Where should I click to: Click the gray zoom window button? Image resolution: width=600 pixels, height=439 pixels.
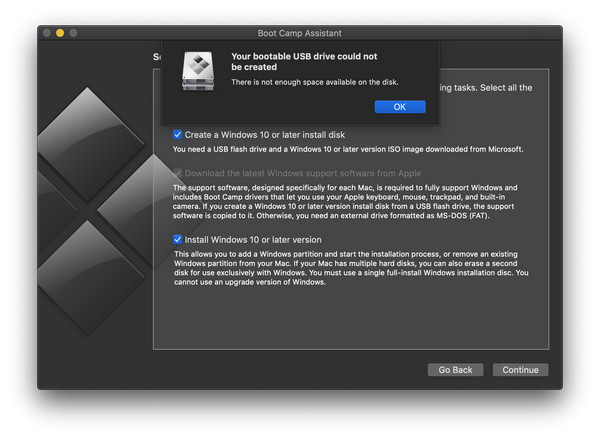click(73, 33)
